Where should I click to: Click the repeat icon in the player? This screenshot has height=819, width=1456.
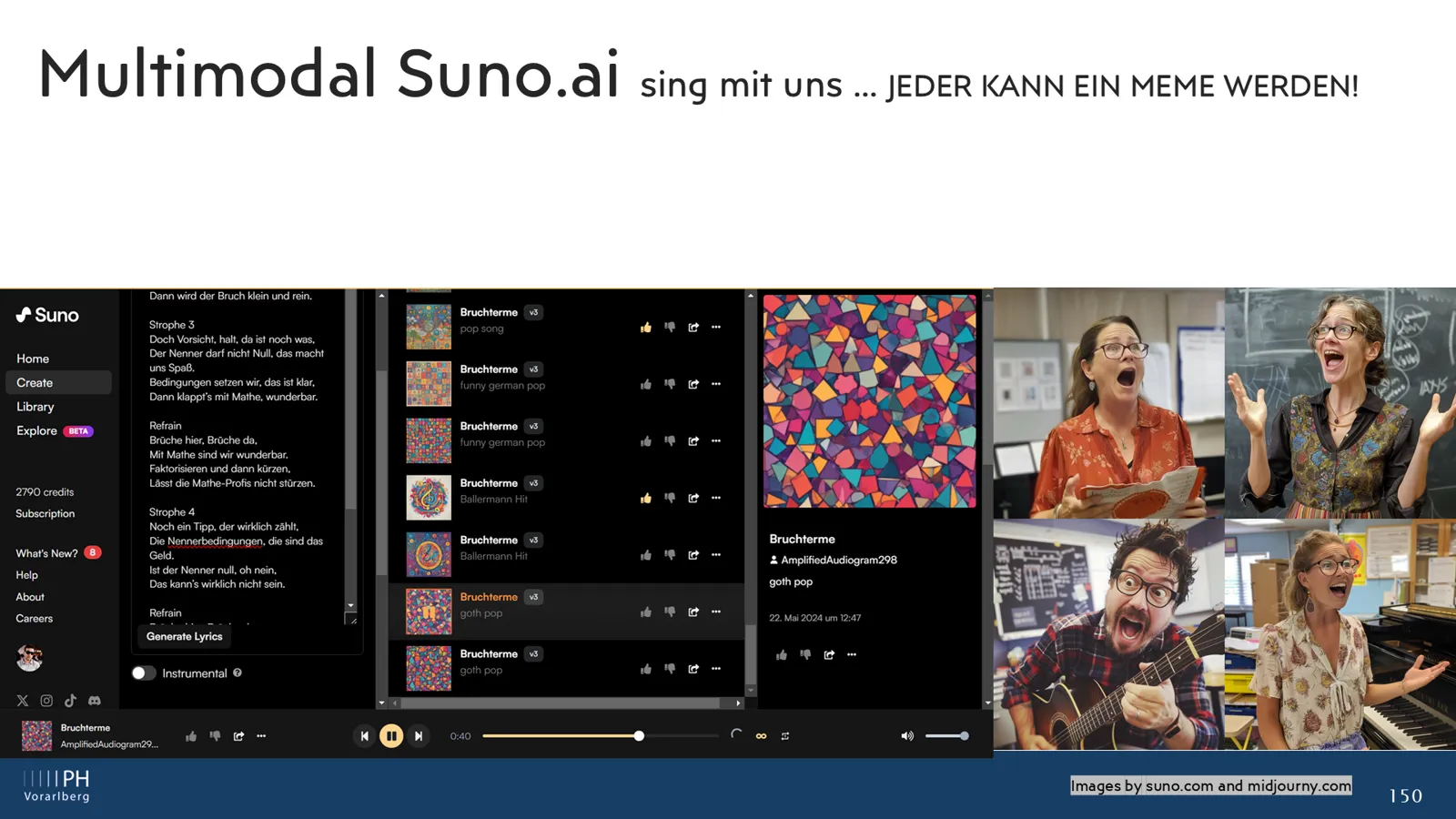(x=785, y=736)
